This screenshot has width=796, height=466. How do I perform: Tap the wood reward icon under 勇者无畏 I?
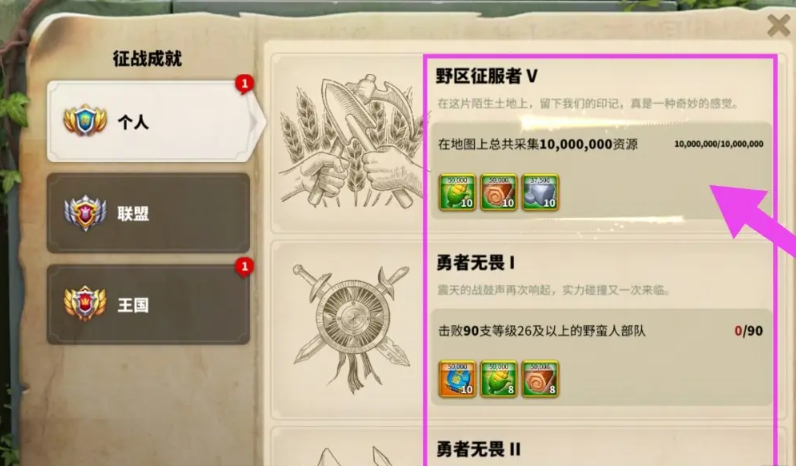pyautogui.click(x=540, y=379)
